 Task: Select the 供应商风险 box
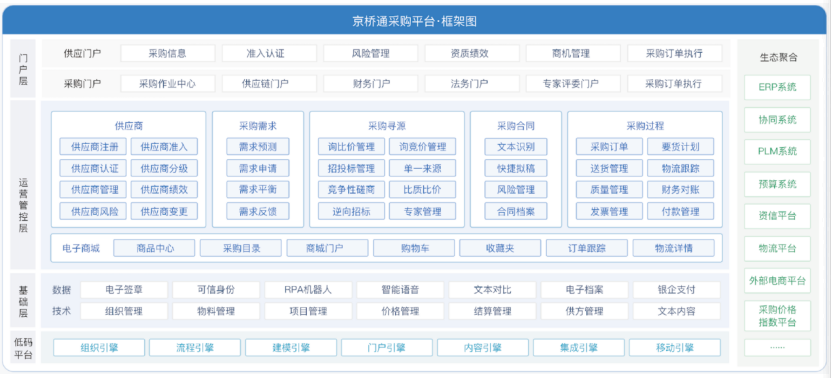point(93,211)
